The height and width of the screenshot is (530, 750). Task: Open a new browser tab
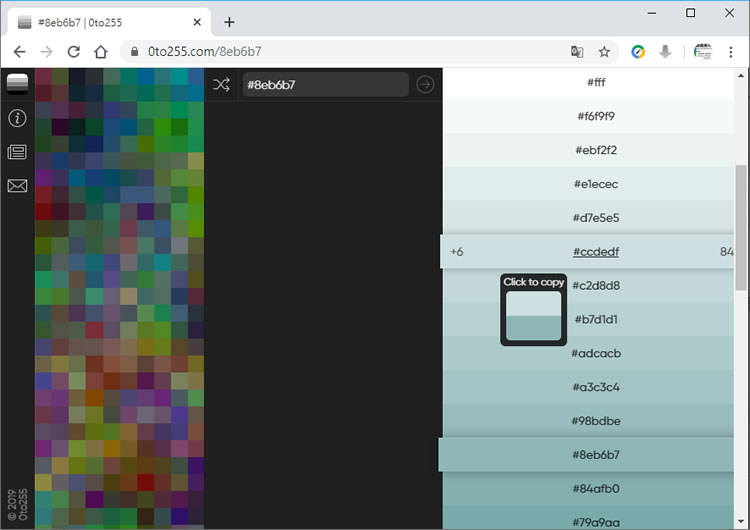click(x=229, y=22)
